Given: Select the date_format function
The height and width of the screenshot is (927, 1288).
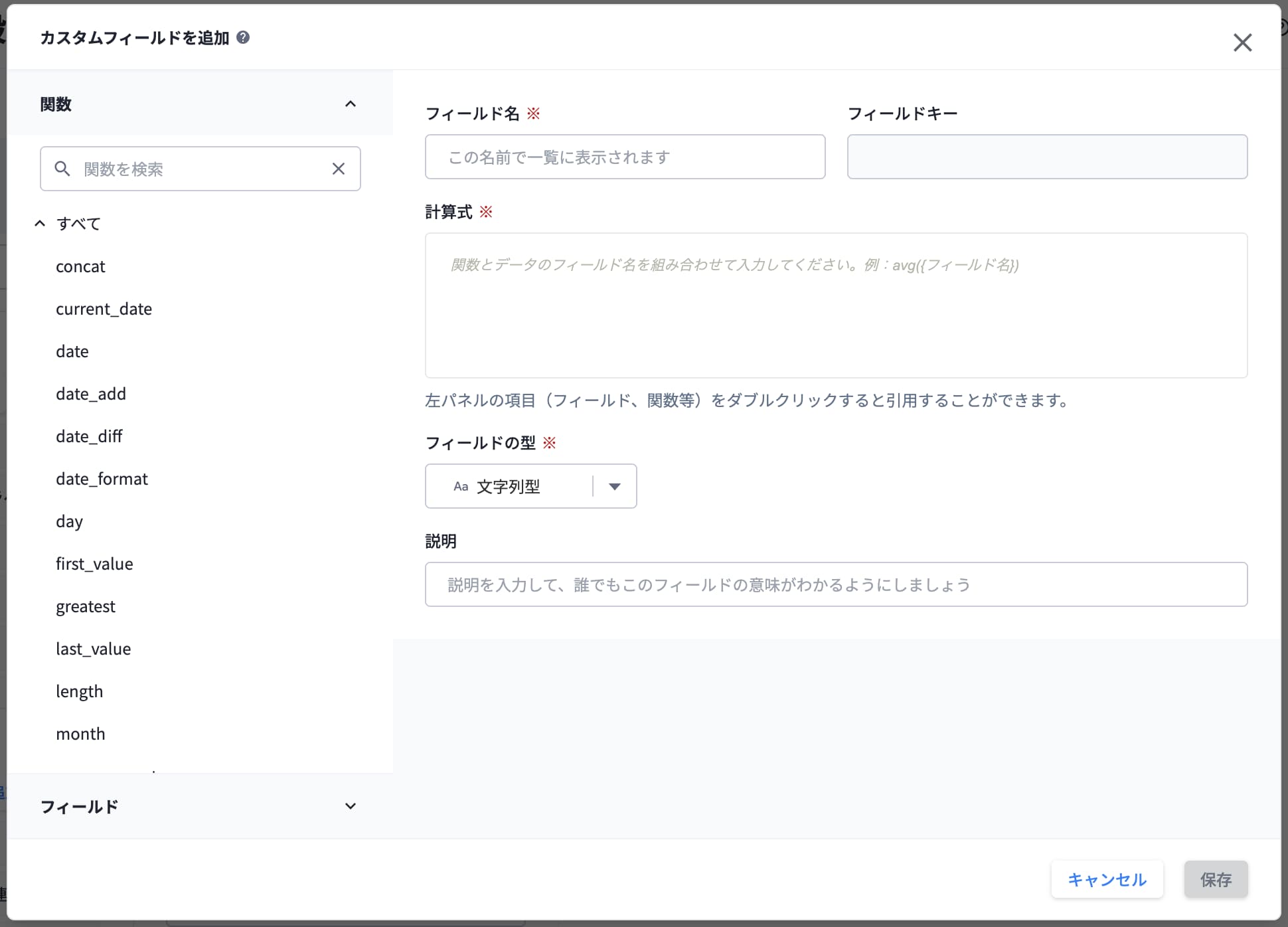Looking at the screenshot, I should 102,479.
